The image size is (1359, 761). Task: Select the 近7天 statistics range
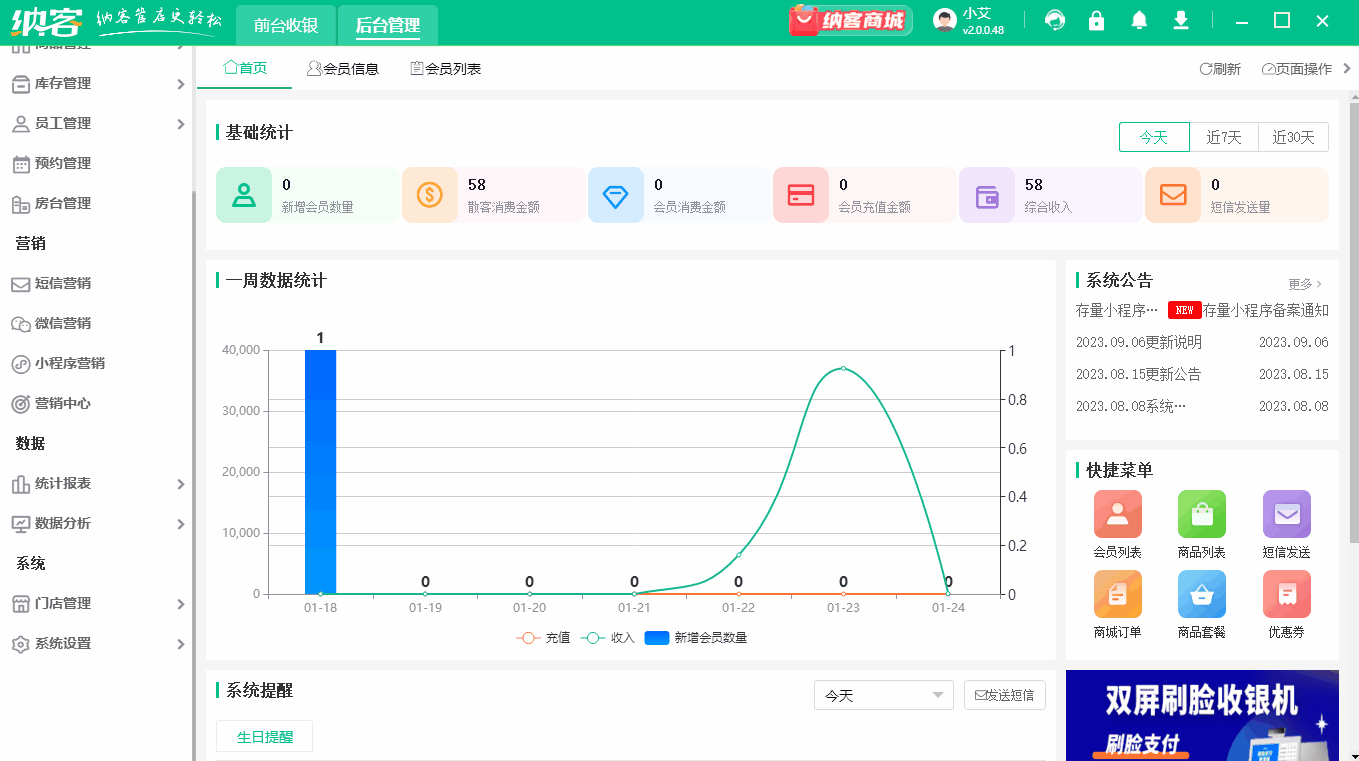coord(1224,137)
